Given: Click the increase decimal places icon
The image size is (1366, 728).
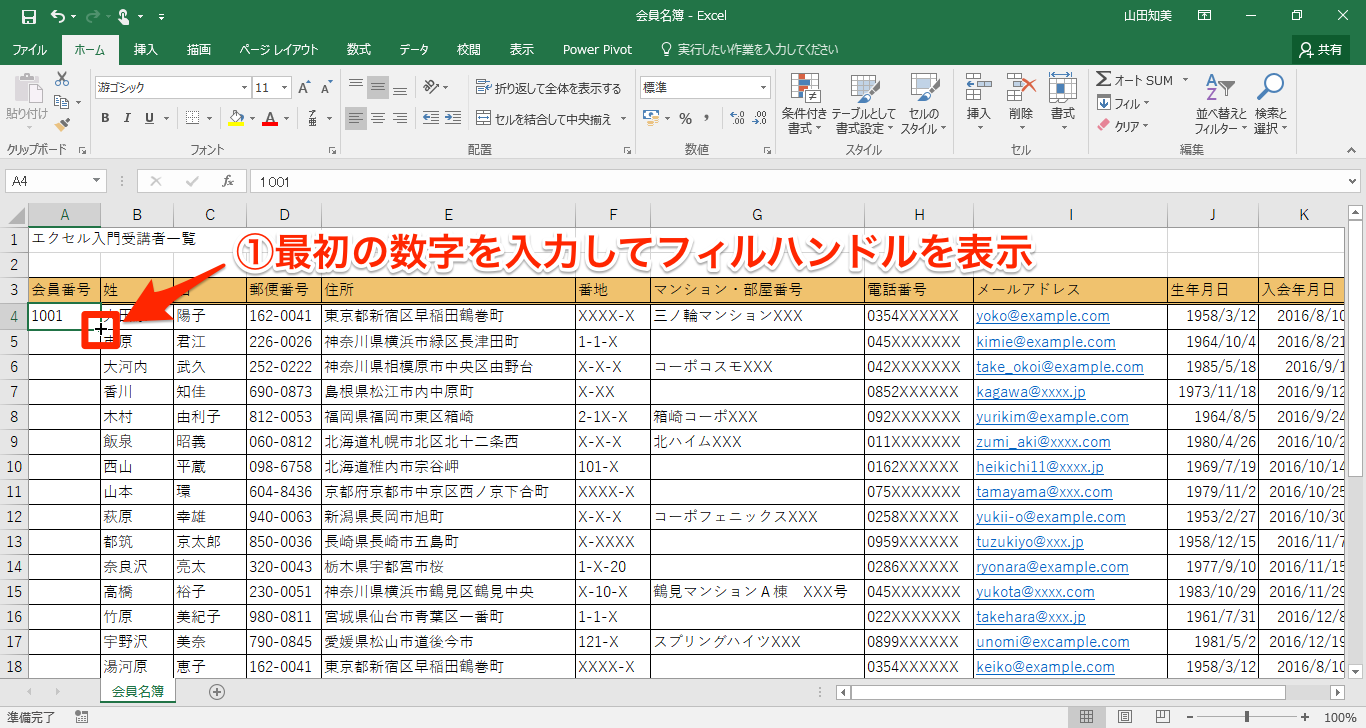Looking at the screenshot, I should click(x=735, y=119).
